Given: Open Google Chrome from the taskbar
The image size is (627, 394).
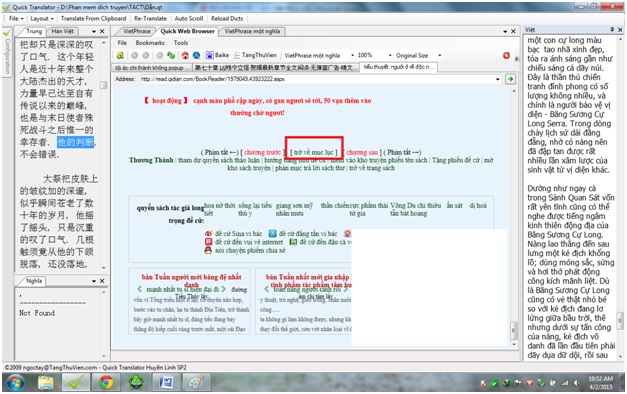Looking at the screenshot, I should 106,383.
